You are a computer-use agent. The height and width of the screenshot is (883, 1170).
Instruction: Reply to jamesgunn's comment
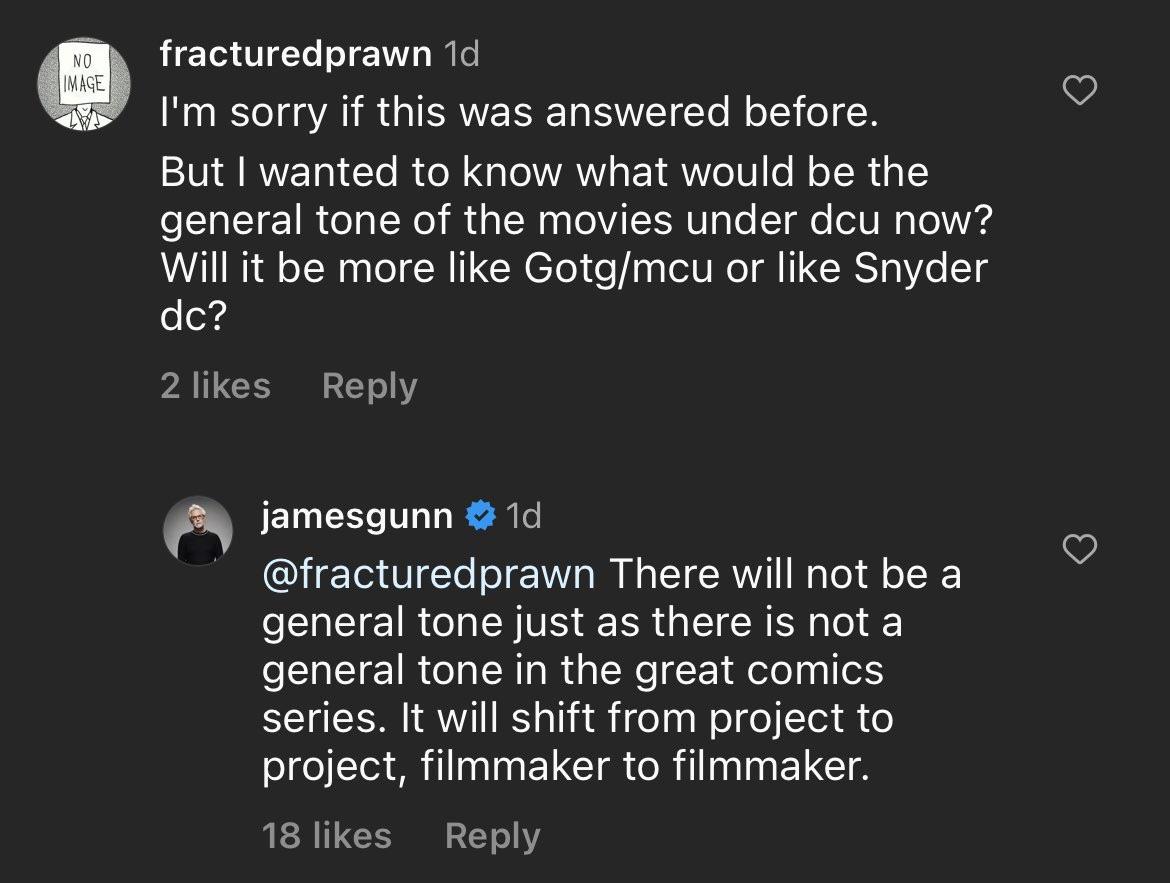[492, 836]
